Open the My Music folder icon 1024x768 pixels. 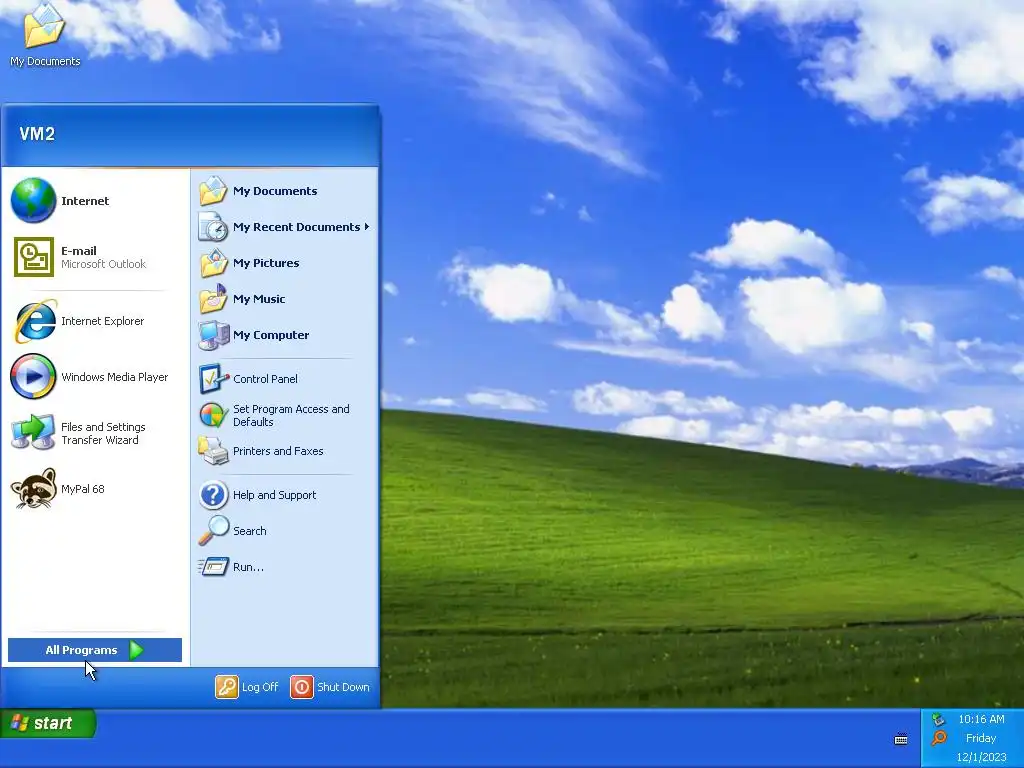tap(214, 298)
